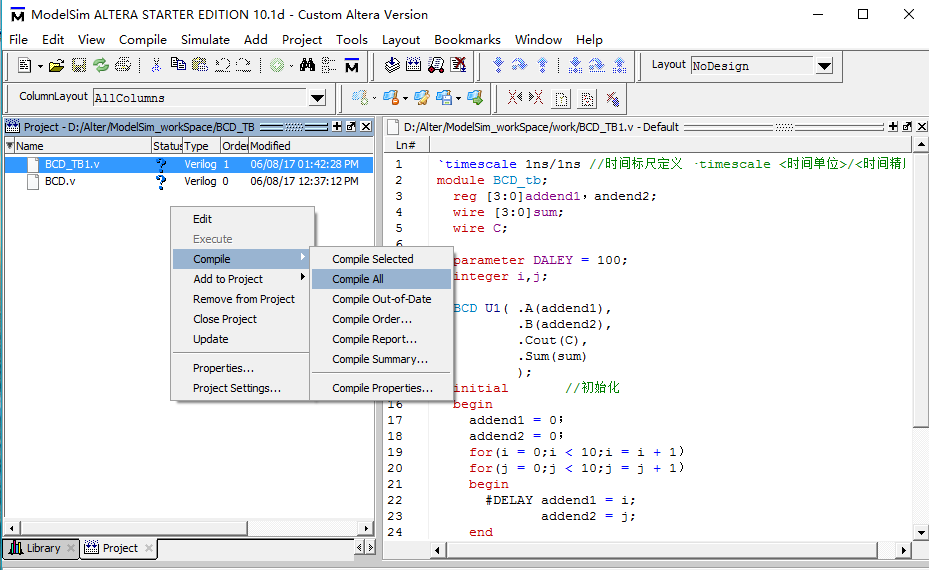
Task: Open the ColumnLayout AllColumns dropdown arrow
Action: 318,98
